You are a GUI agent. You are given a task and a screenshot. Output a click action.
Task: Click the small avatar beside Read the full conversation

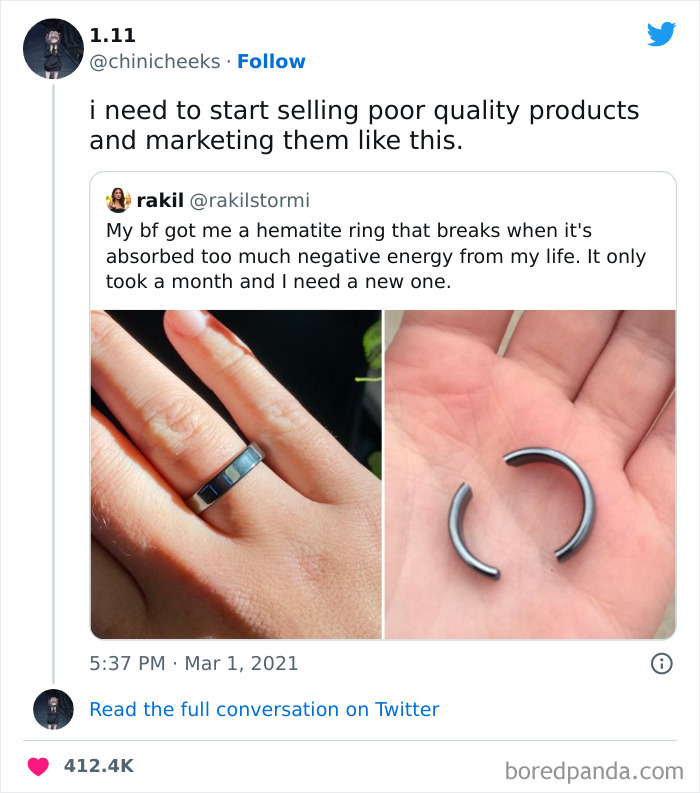point(52,709)
